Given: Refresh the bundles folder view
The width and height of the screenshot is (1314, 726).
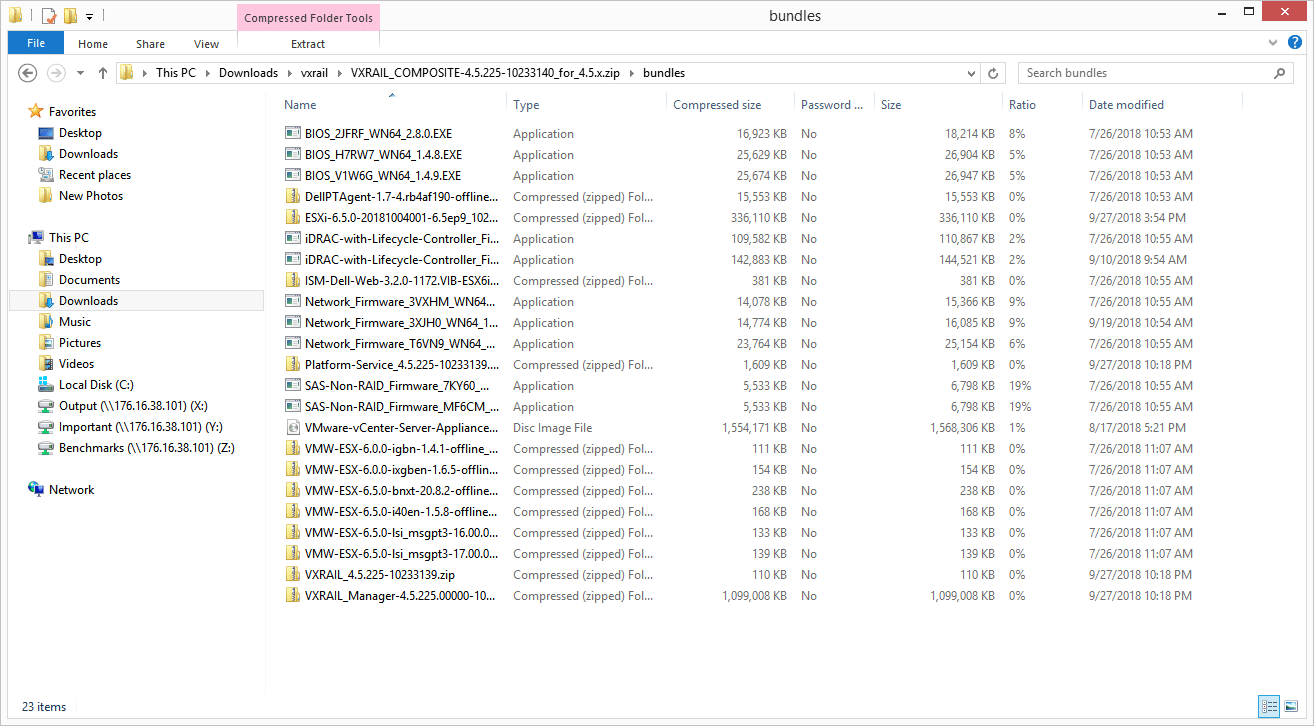Looking at the screenshot, I should (x=993, y=73).
